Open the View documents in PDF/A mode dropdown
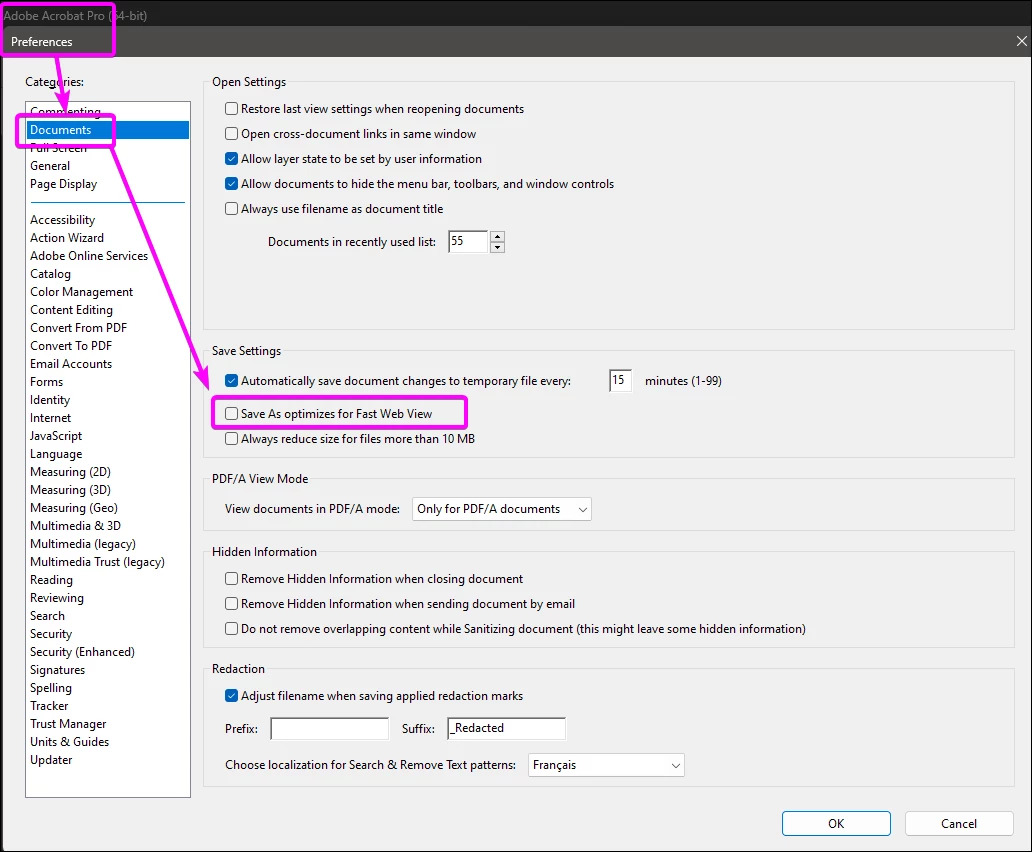Viewport: 1032px width, 852px height. [502, 509]
